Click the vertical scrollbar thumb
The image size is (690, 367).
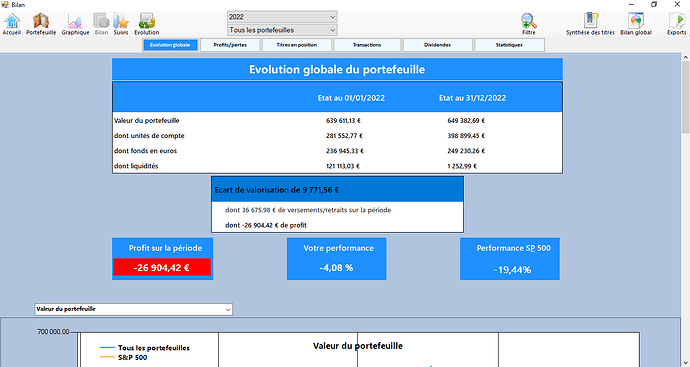(x=686, y=97)
